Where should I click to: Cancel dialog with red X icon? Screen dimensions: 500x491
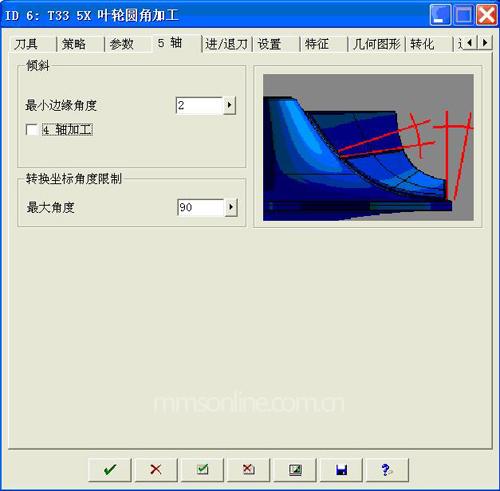coord(156,470)
